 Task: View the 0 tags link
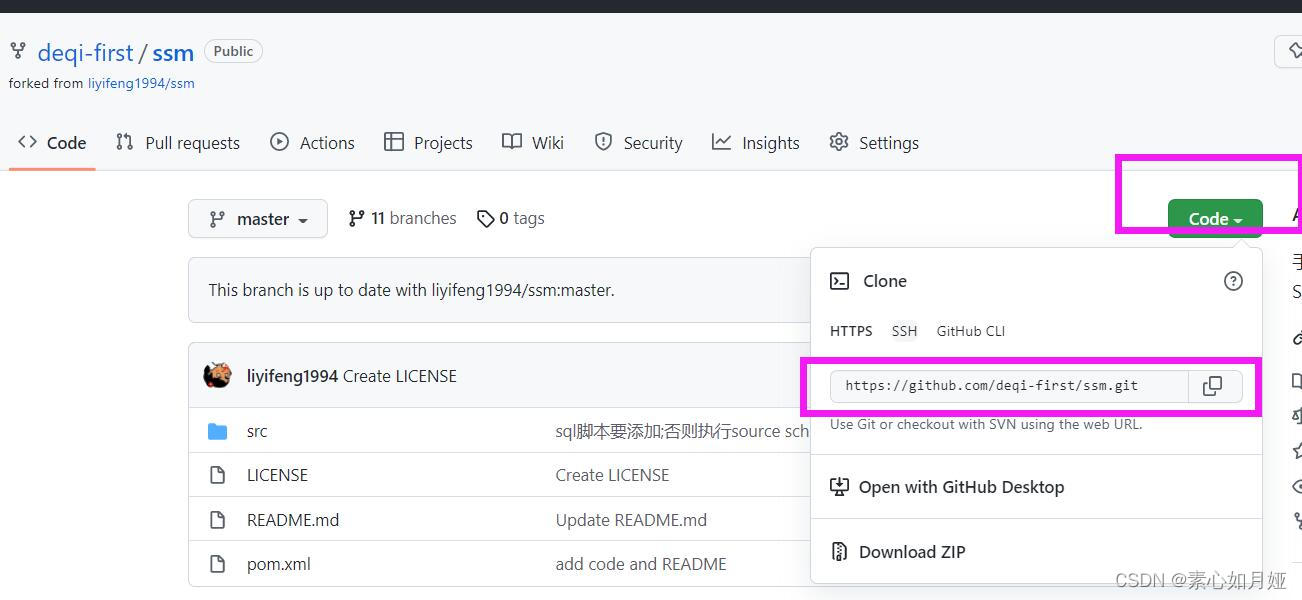pyautogui.click(x=511, y=218)
